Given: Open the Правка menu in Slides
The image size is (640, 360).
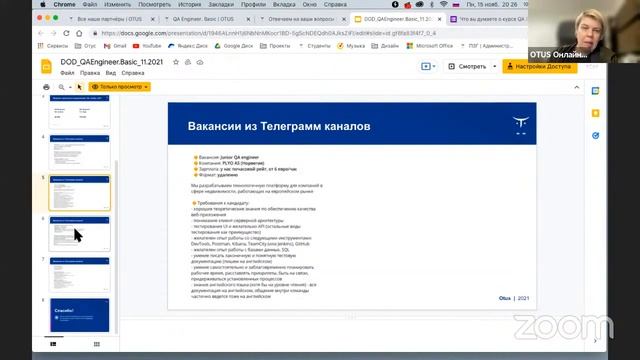Looking at the screenshot, I should [90, 73].
